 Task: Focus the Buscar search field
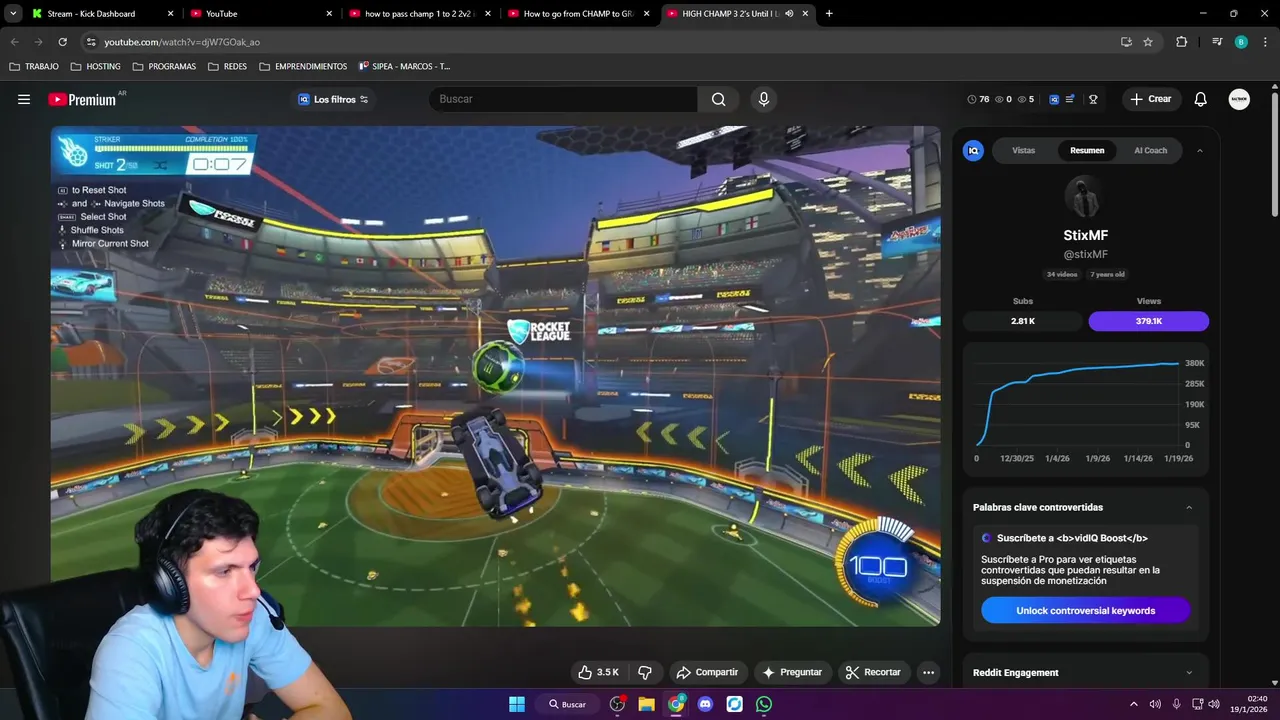click(x=564, y=99)
